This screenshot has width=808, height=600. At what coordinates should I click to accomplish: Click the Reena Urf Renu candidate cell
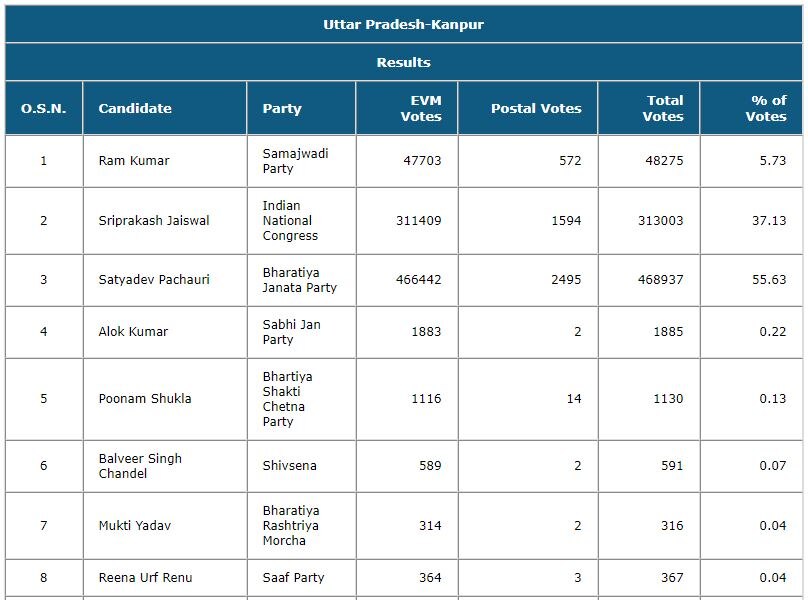click(x=165, y=578)
